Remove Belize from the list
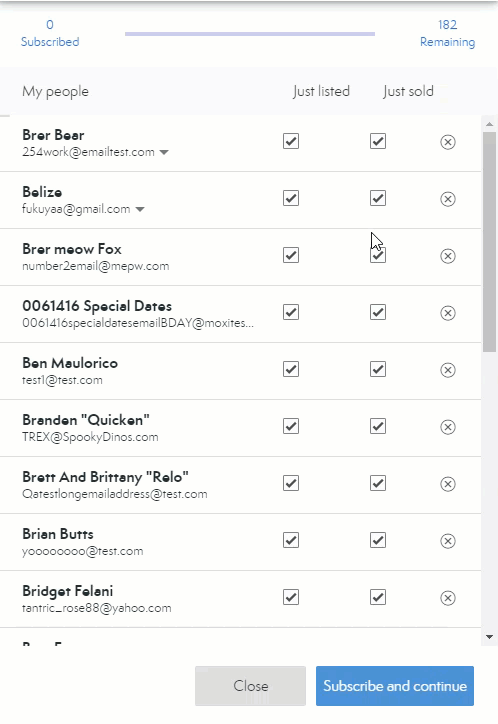The height and width of the screenshot is (724, 498). [x=448, y=199]
